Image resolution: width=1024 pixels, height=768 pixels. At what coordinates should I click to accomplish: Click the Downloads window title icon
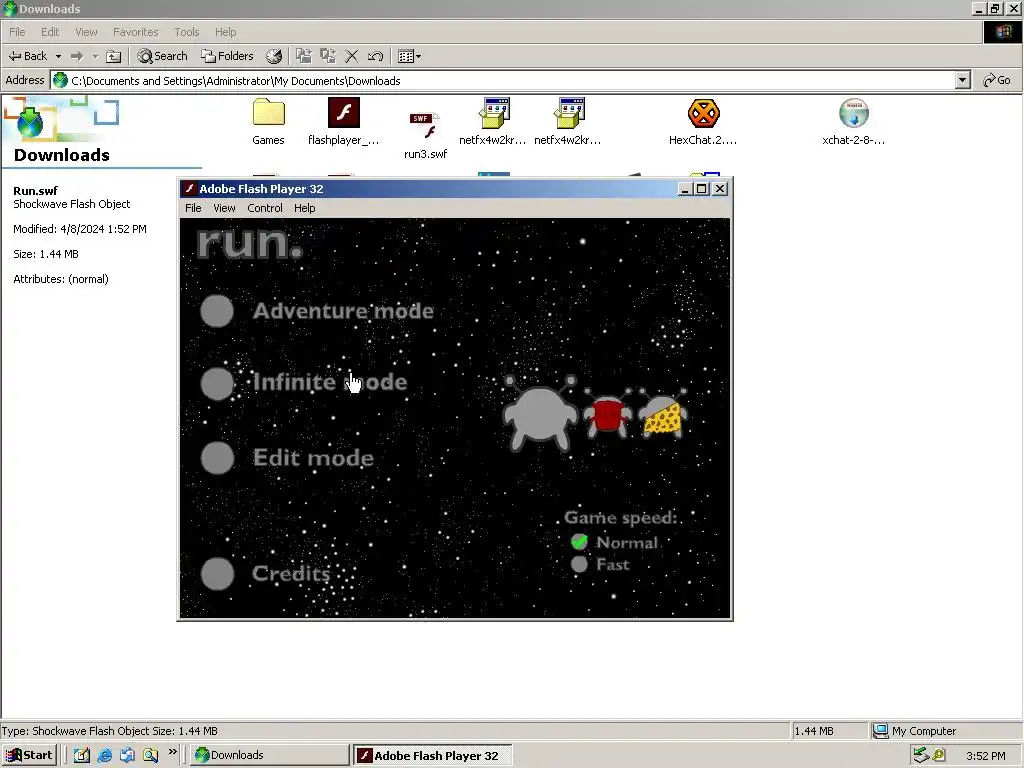point(10,8)
